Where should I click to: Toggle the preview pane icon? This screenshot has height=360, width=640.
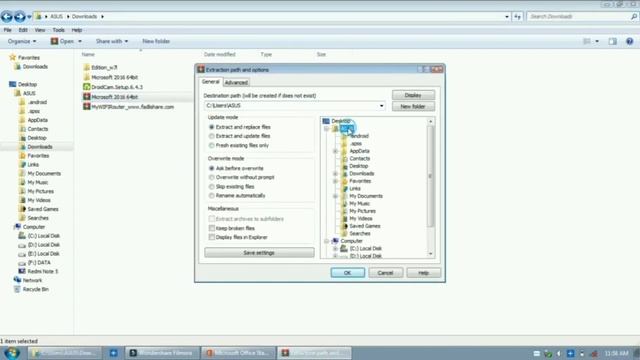pyautogui.click(x=613, y=41)
